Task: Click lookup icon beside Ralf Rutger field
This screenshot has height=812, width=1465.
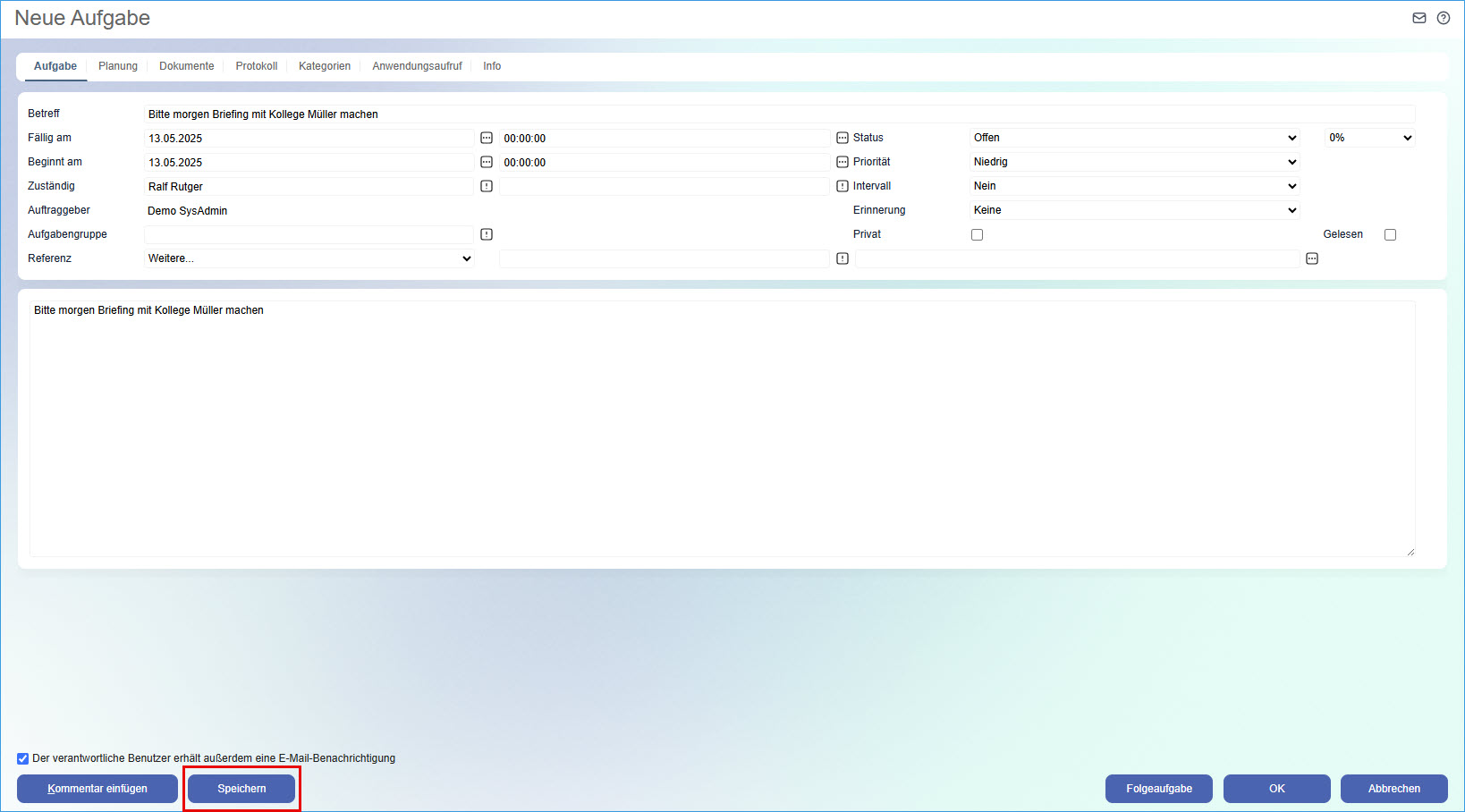Action: coord(487,186)
